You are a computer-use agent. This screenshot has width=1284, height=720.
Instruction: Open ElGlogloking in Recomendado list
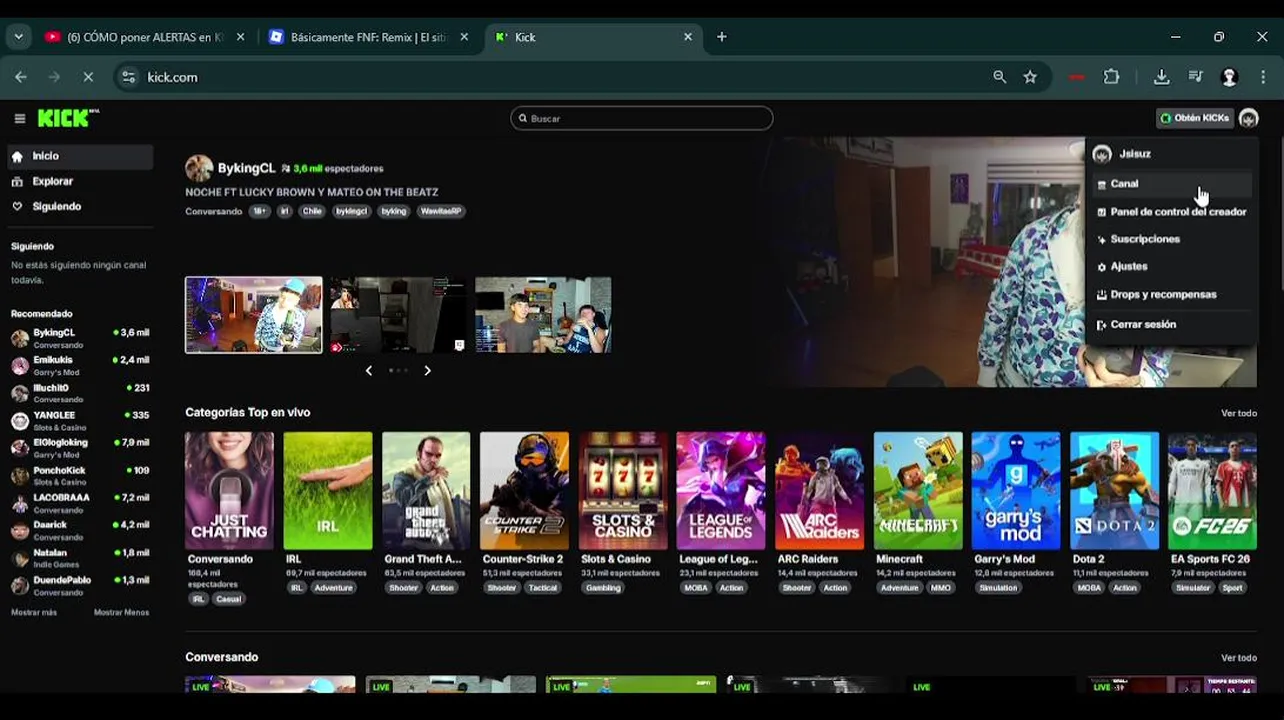80,448
